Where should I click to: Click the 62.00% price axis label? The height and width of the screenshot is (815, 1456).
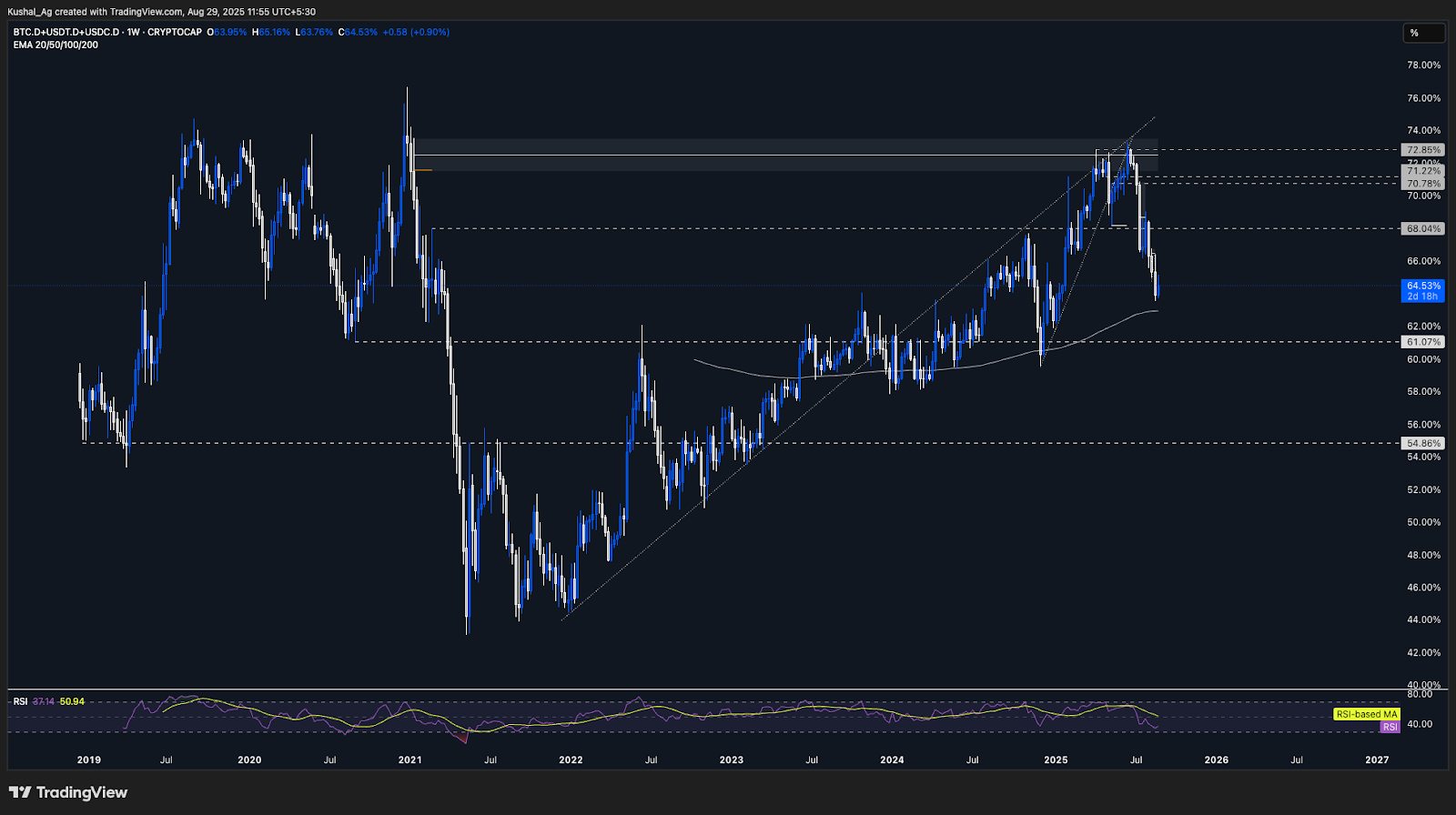1423,327
